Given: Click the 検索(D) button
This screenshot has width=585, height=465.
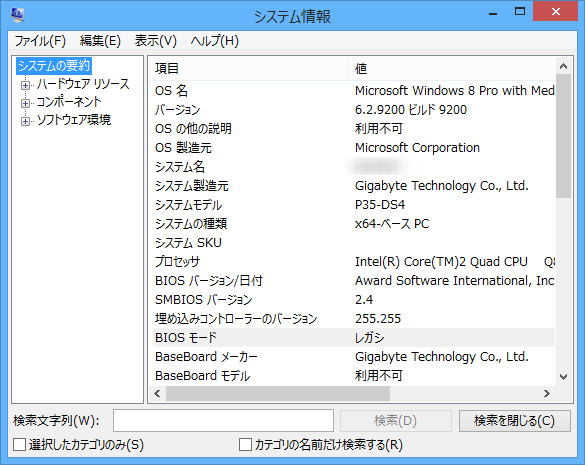Looking at the screenshot, I should (395, 421).
